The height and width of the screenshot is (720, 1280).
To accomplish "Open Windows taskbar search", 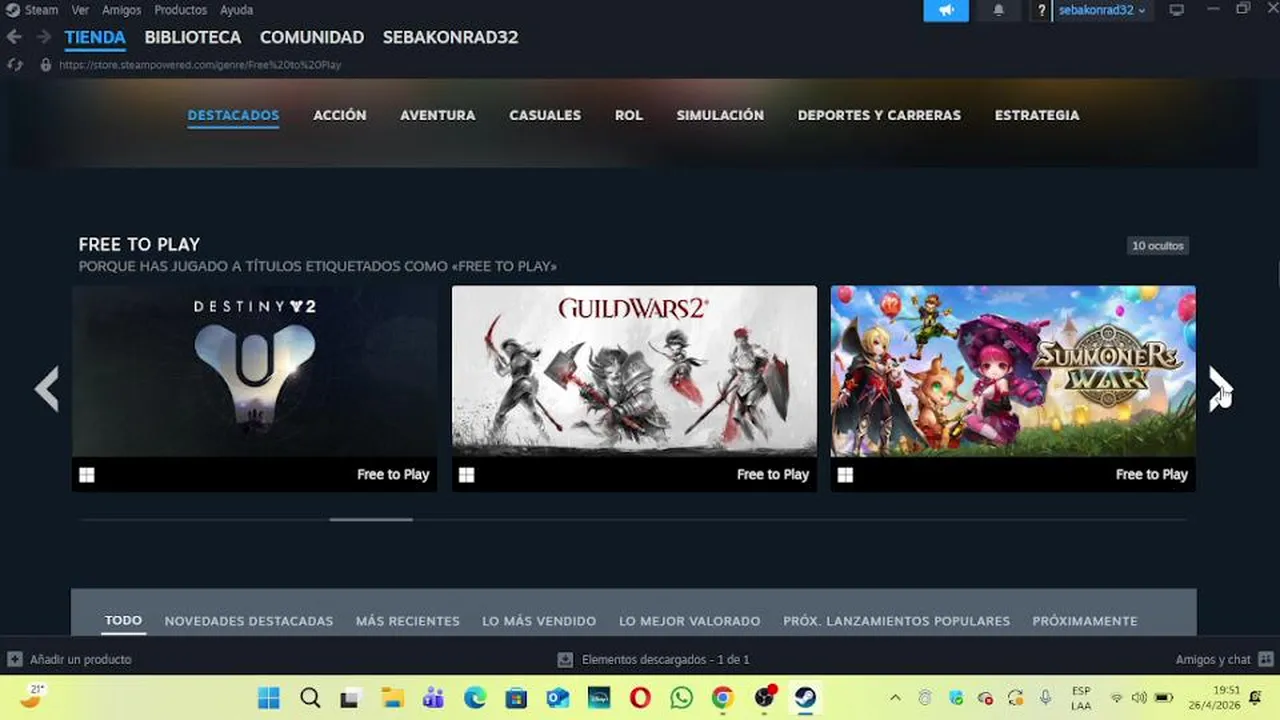I will click(x=310, y=698).
